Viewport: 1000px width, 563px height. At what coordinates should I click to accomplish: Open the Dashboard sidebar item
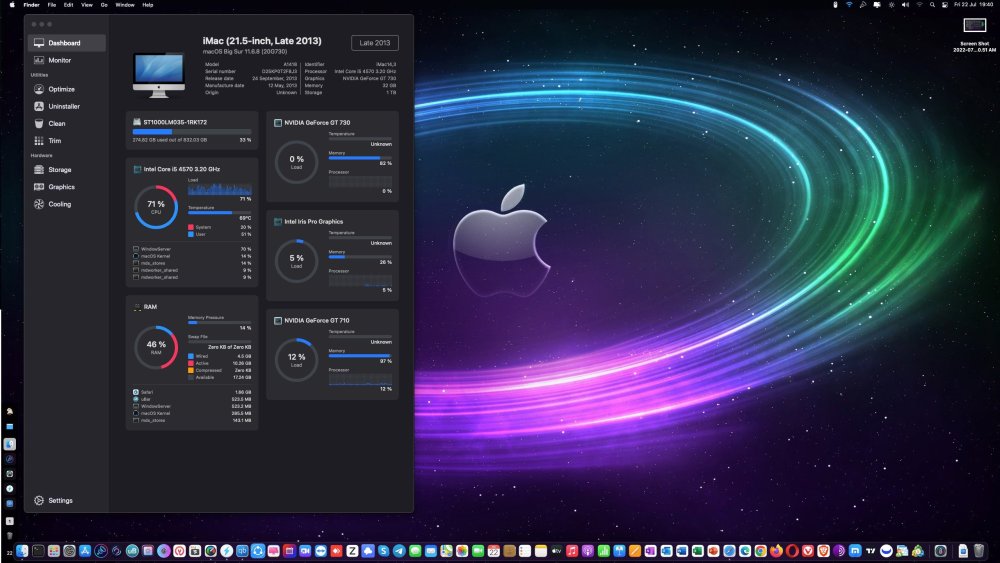click(x=66, y=43)
